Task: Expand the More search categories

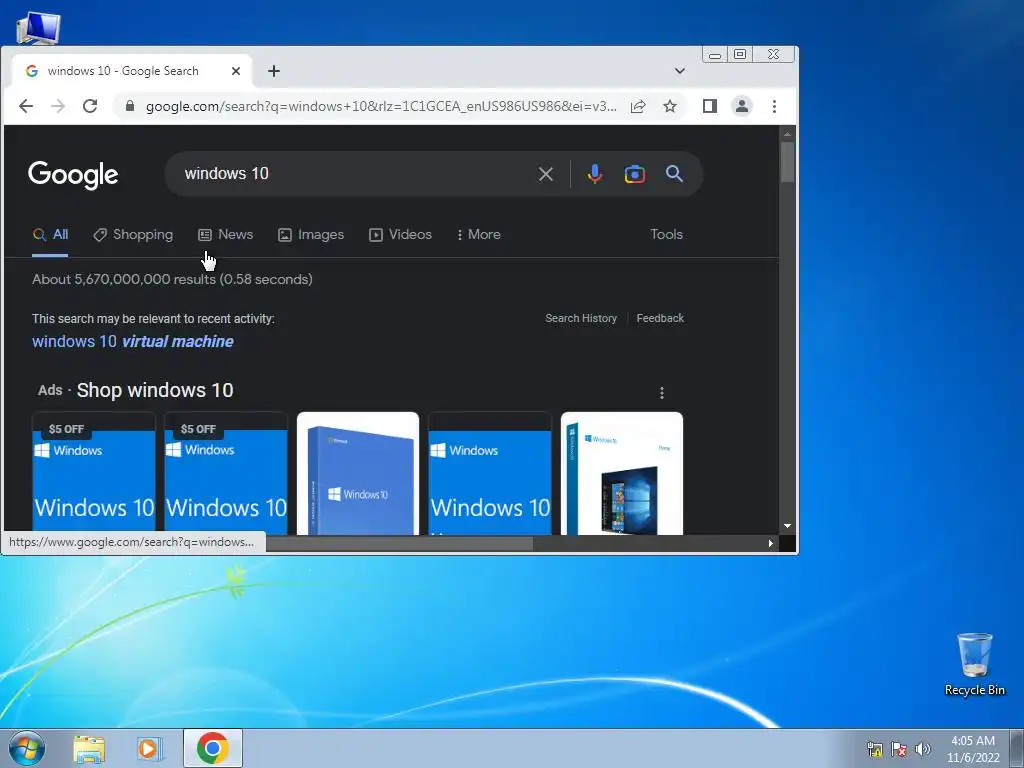Action: tap(479, 234)
